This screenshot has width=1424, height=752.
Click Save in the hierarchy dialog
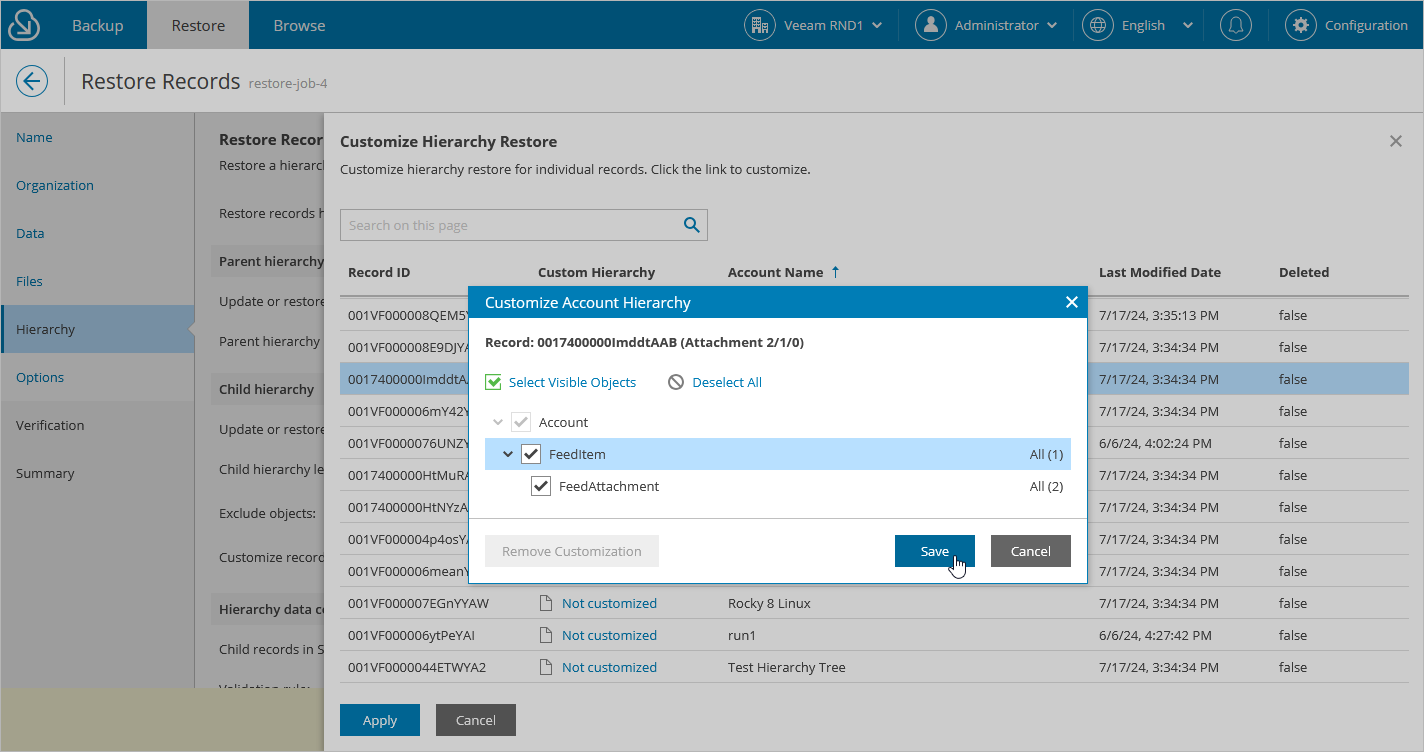(x=934, y=551)
